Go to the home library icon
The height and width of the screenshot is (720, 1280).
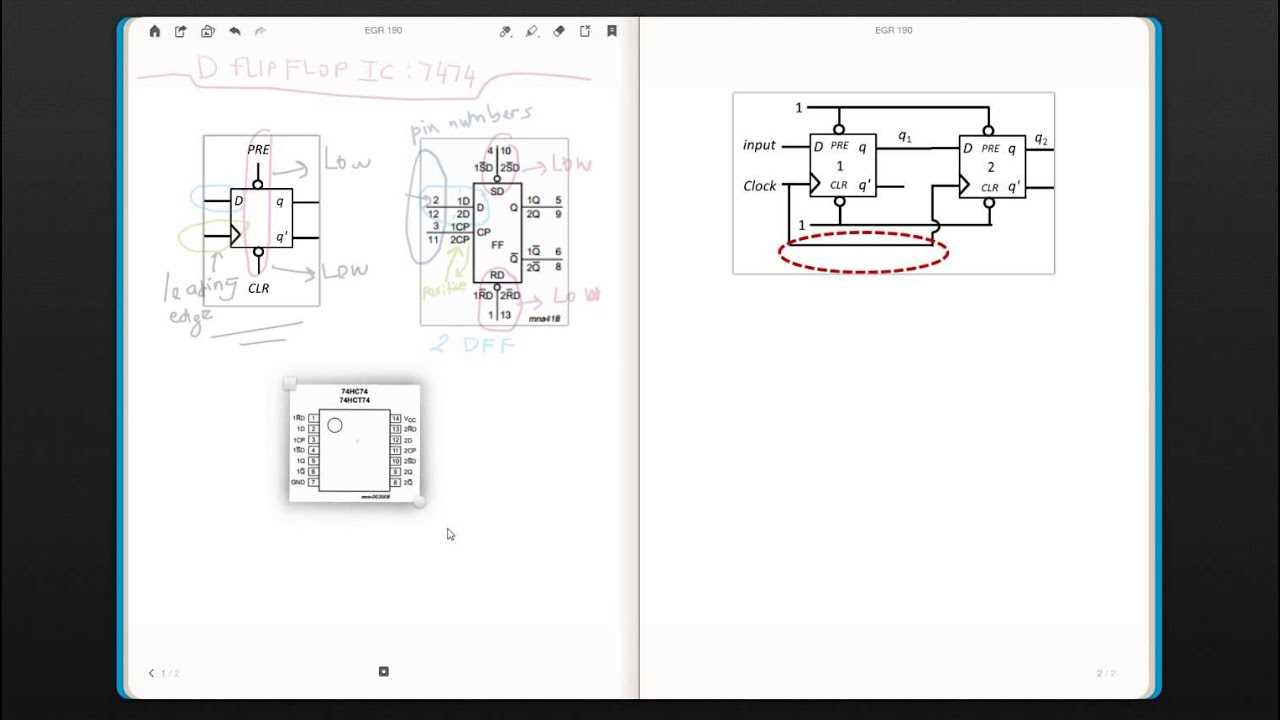(x=155, y=31)
